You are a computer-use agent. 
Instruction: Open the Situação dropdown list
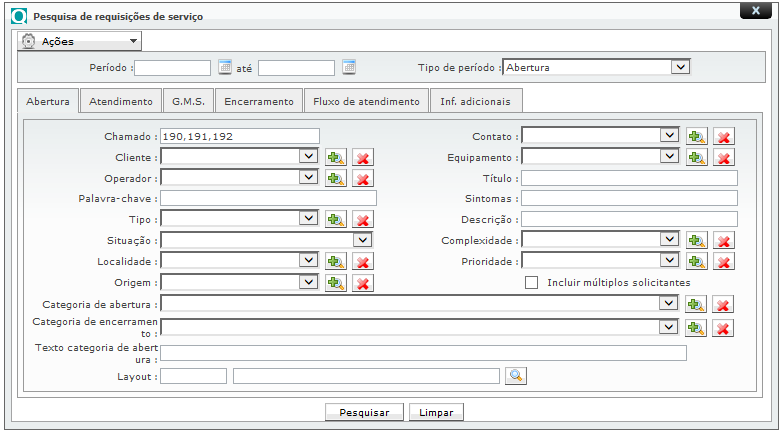[363, 240]
